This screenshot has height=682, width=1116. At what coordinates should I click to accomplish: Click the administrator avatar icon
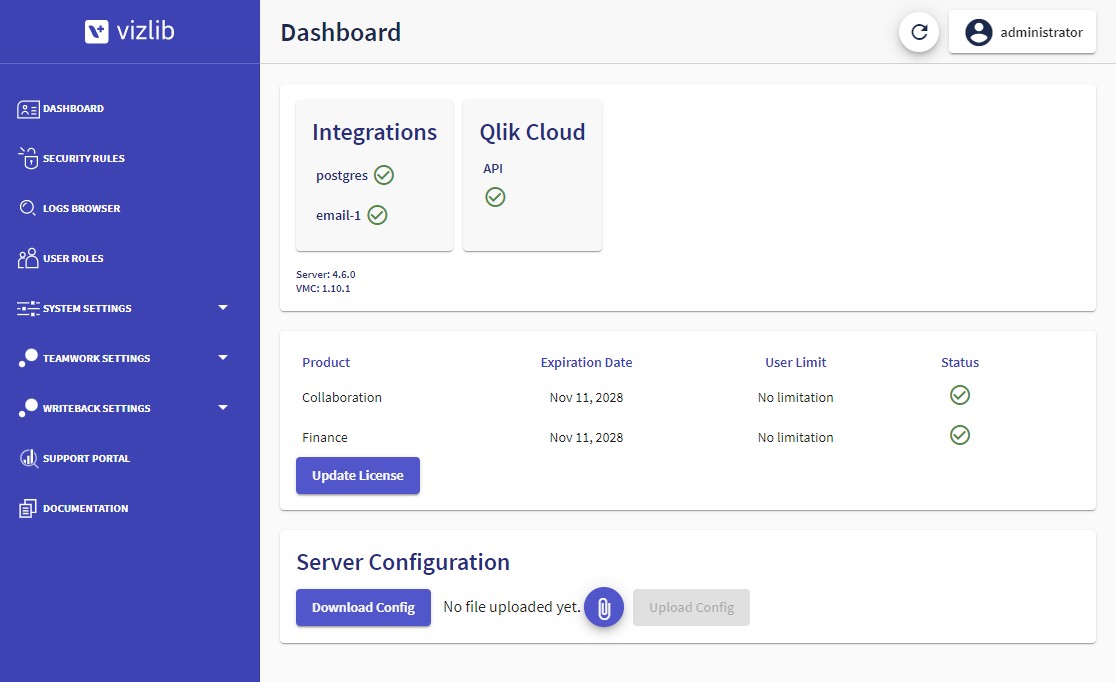click(979, 32)
